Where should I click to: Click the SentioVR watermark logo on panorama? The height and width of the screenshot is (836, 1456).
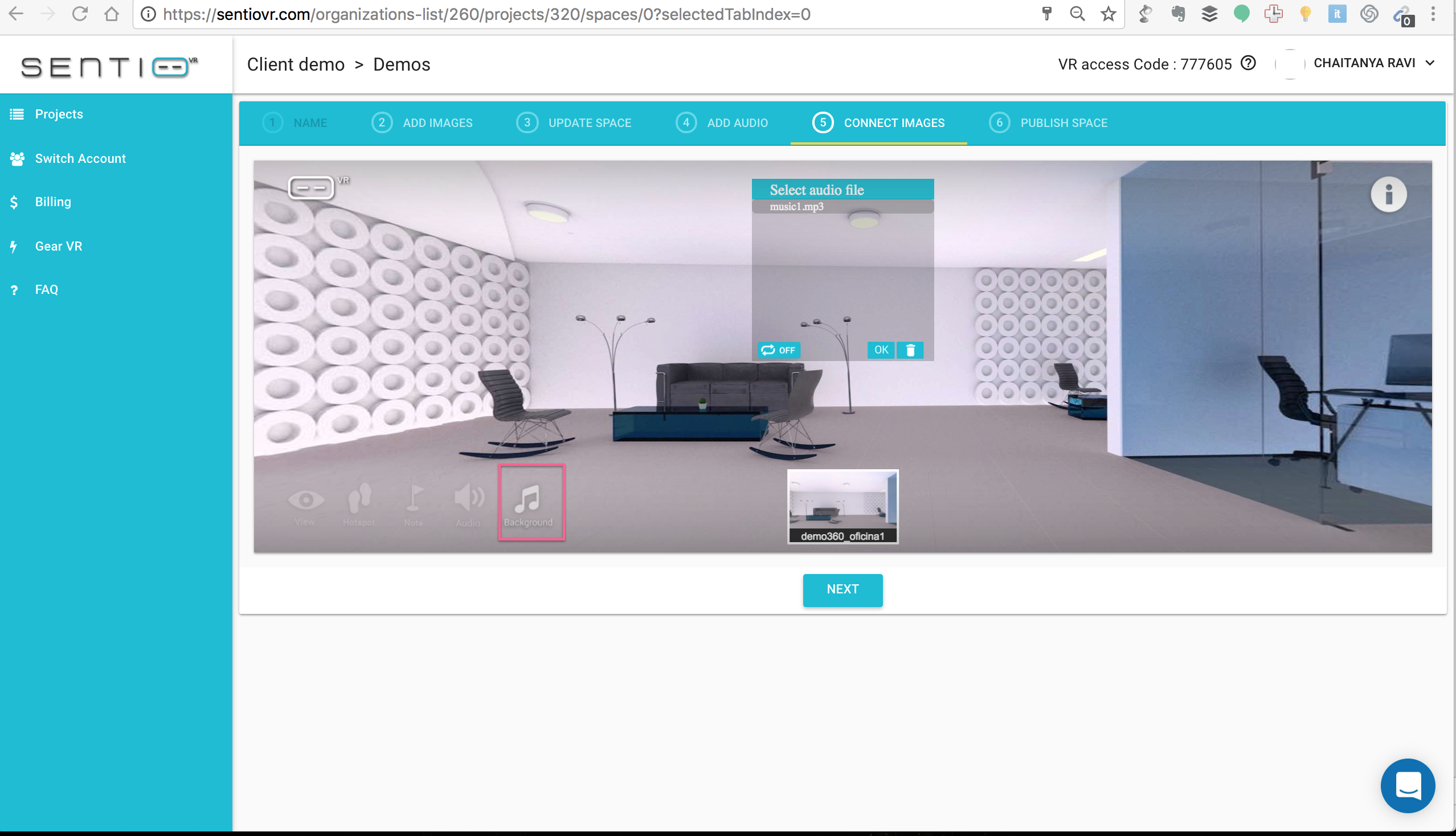click(x=319, y=187)
